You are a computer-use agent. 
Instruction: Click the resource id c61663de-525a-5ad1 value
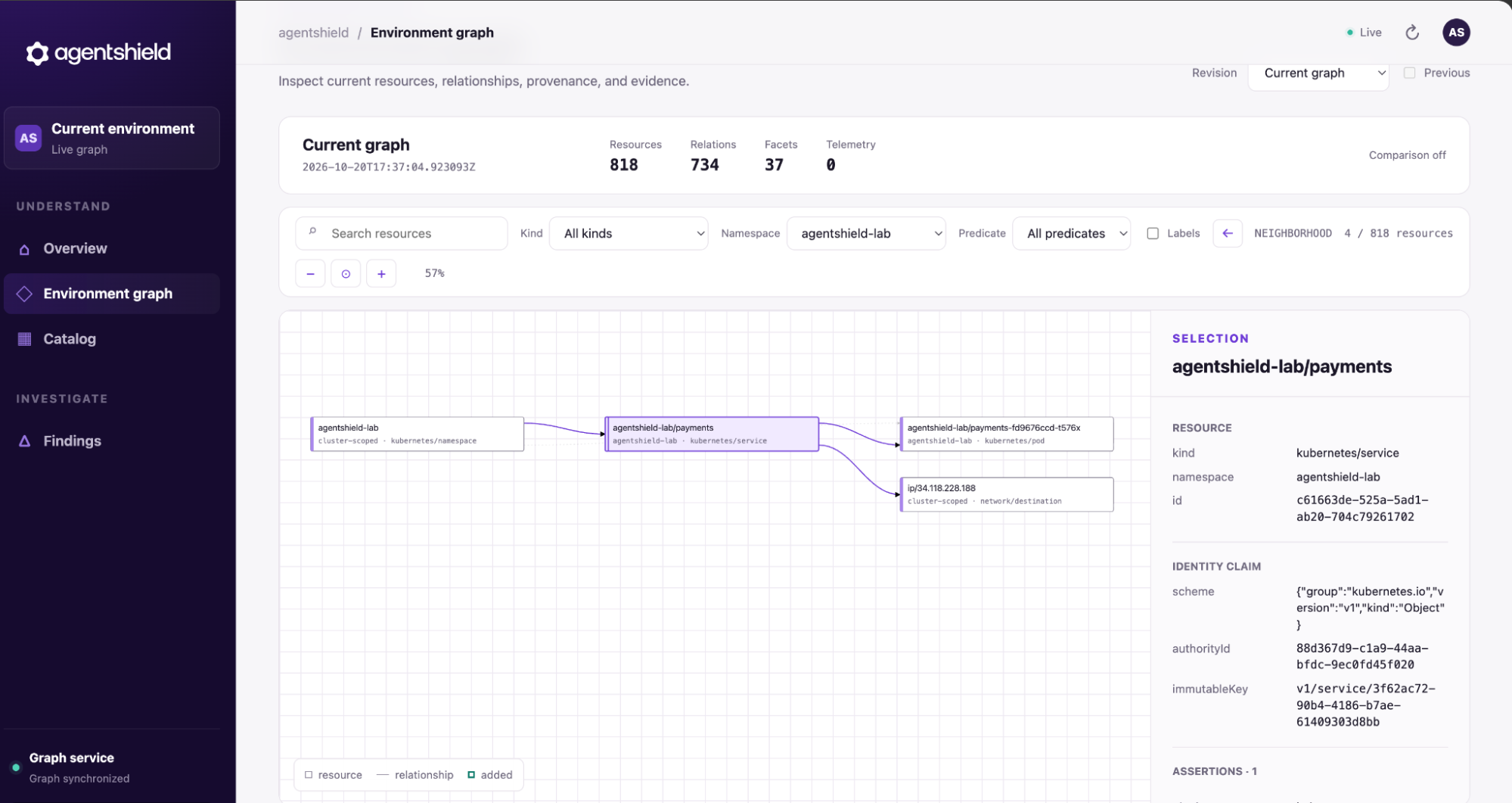[1361, 509]
